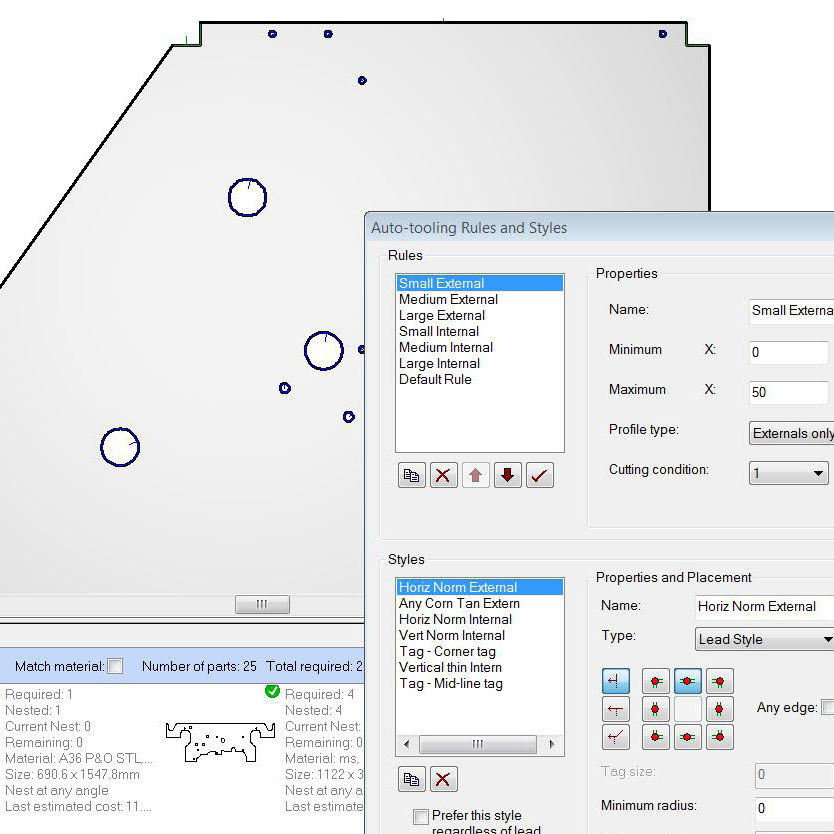Check Prefer this style regardless of lead

pos(421,816)
